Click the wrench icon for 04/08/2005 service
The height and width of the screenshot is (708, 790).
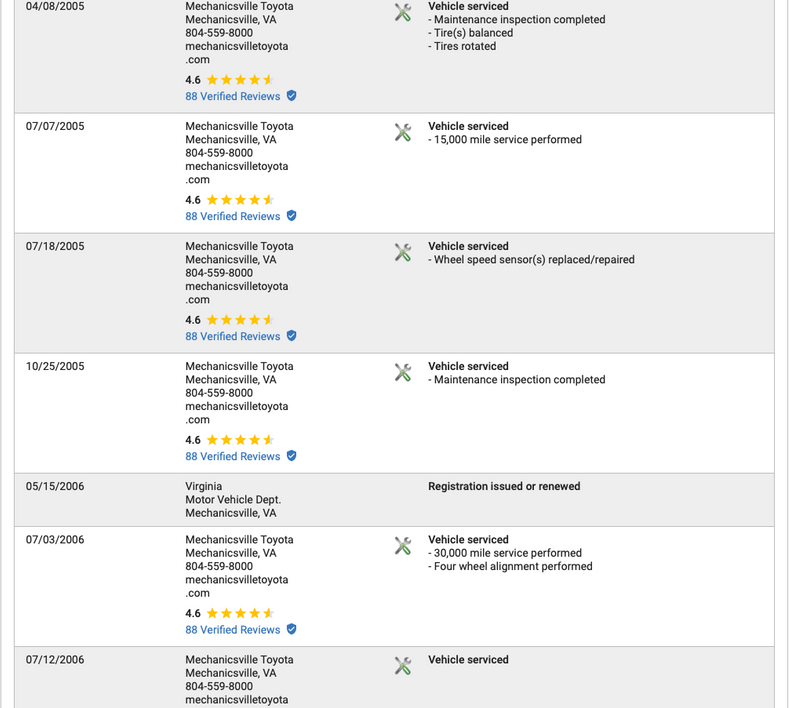(403, 12)
